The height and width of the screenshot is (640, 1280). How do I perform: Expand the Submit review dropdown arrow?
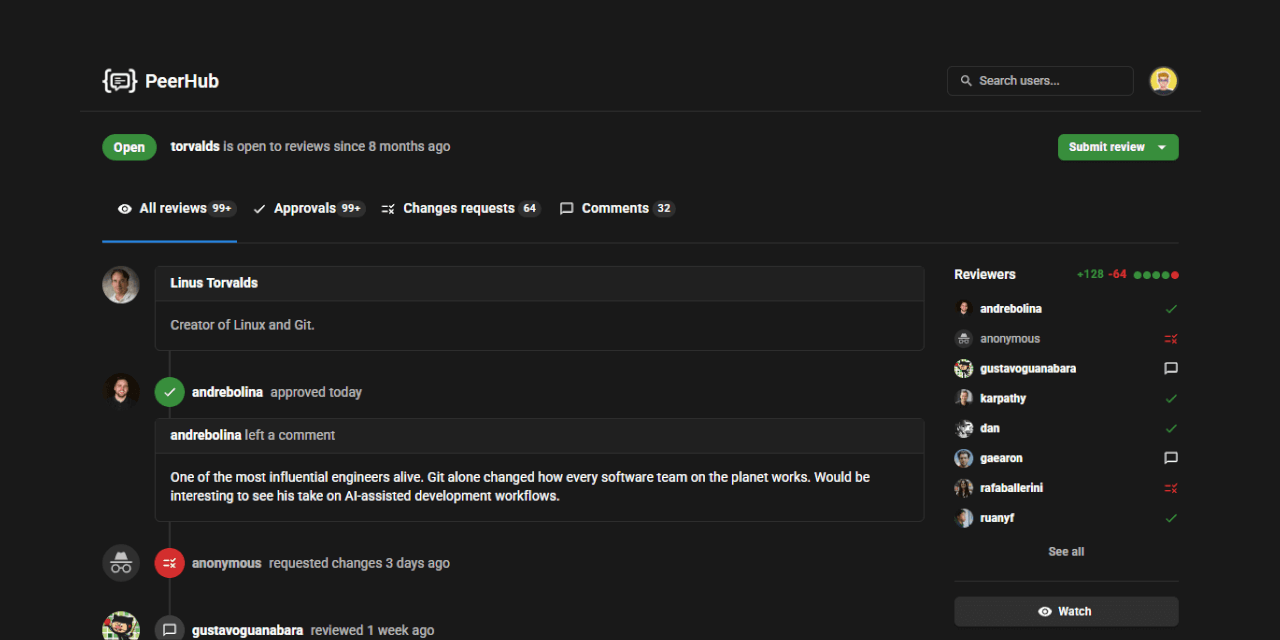[x=1162, y=147]
